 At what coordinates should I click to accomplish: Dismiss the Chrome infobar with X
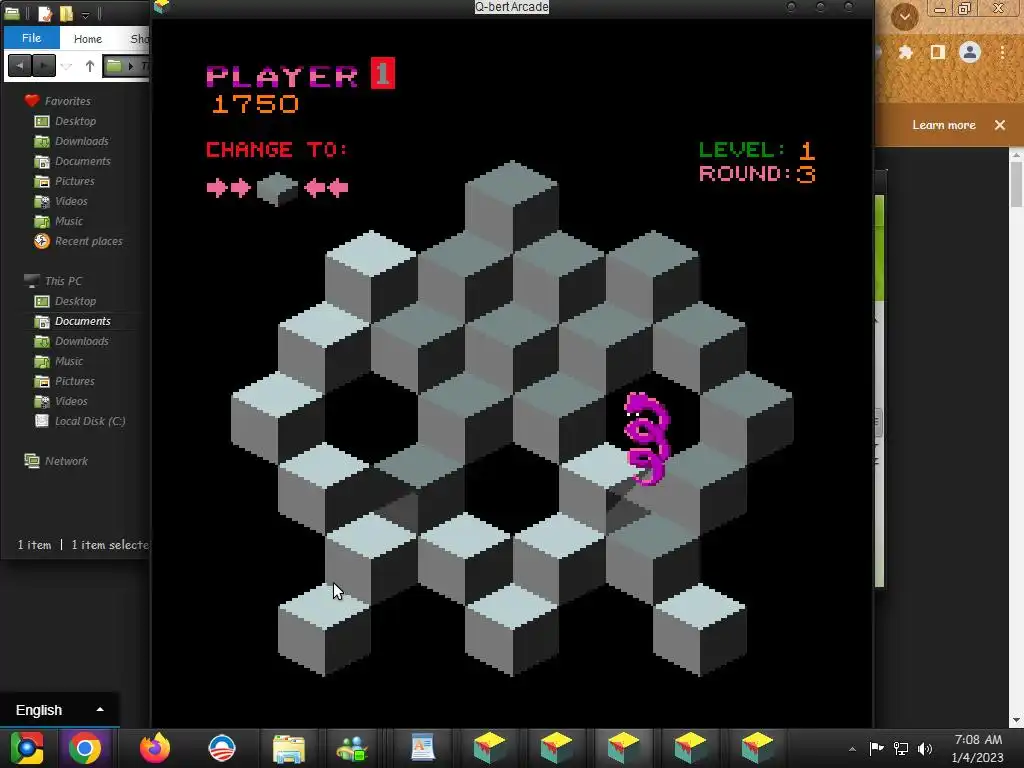(x=1000, y=125)
